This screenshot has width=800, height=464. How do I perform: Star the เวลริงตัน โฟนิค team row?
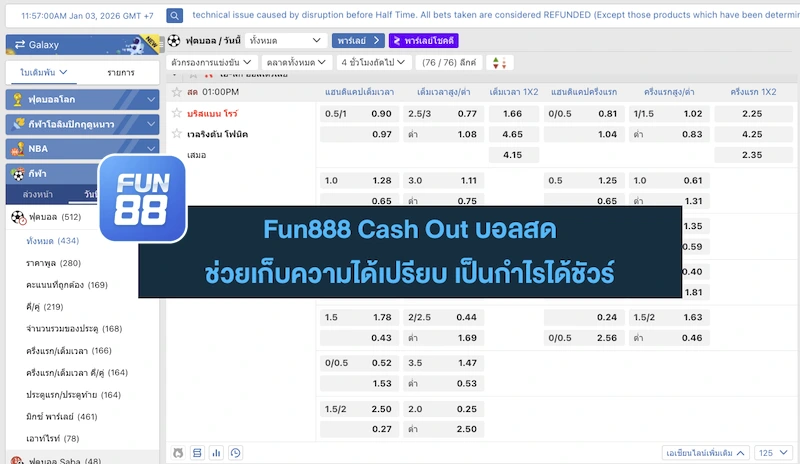pos(177,134)
